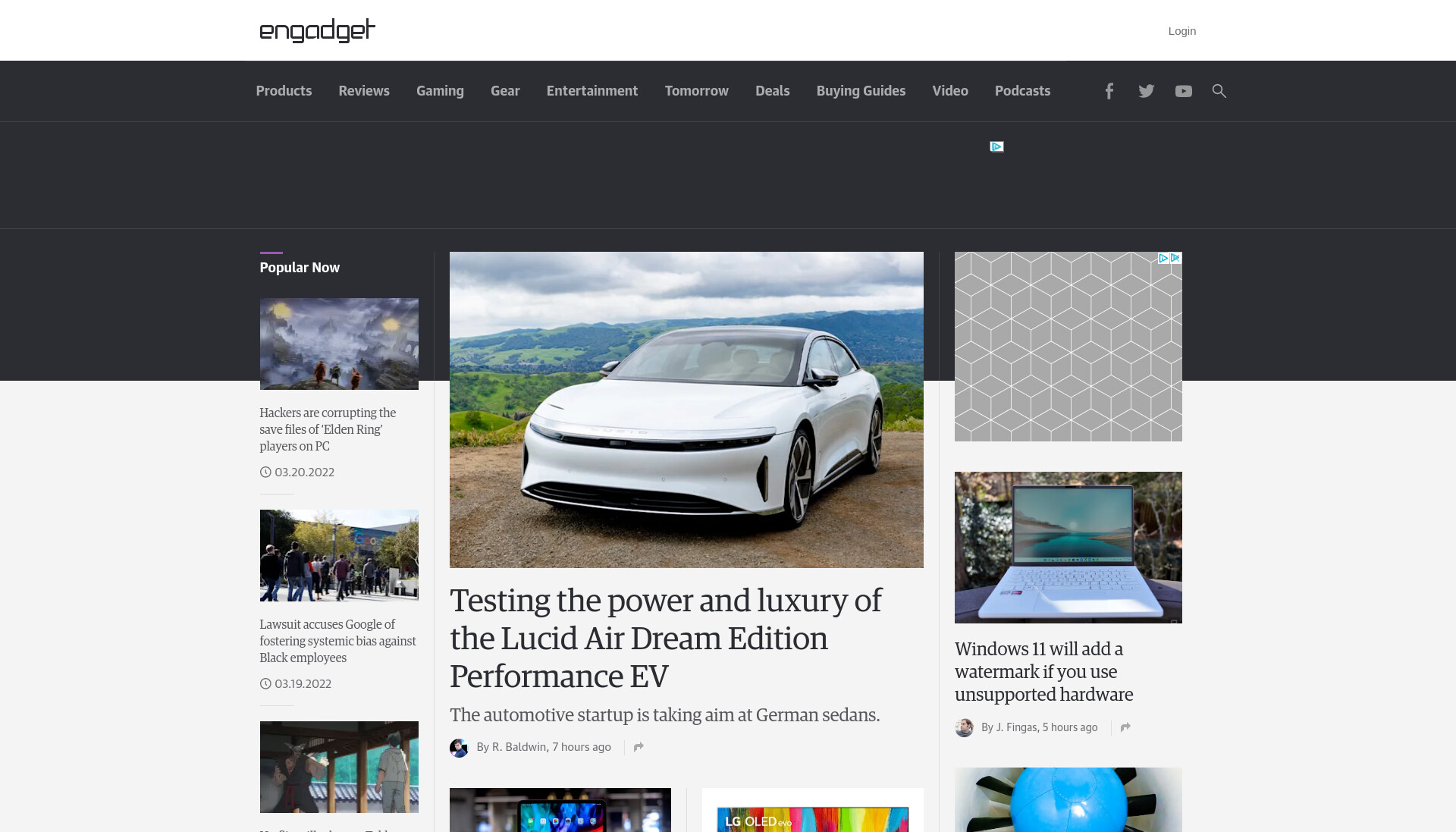
Task: Click author name J. Fingas
Action: (x=1016, y=727)
